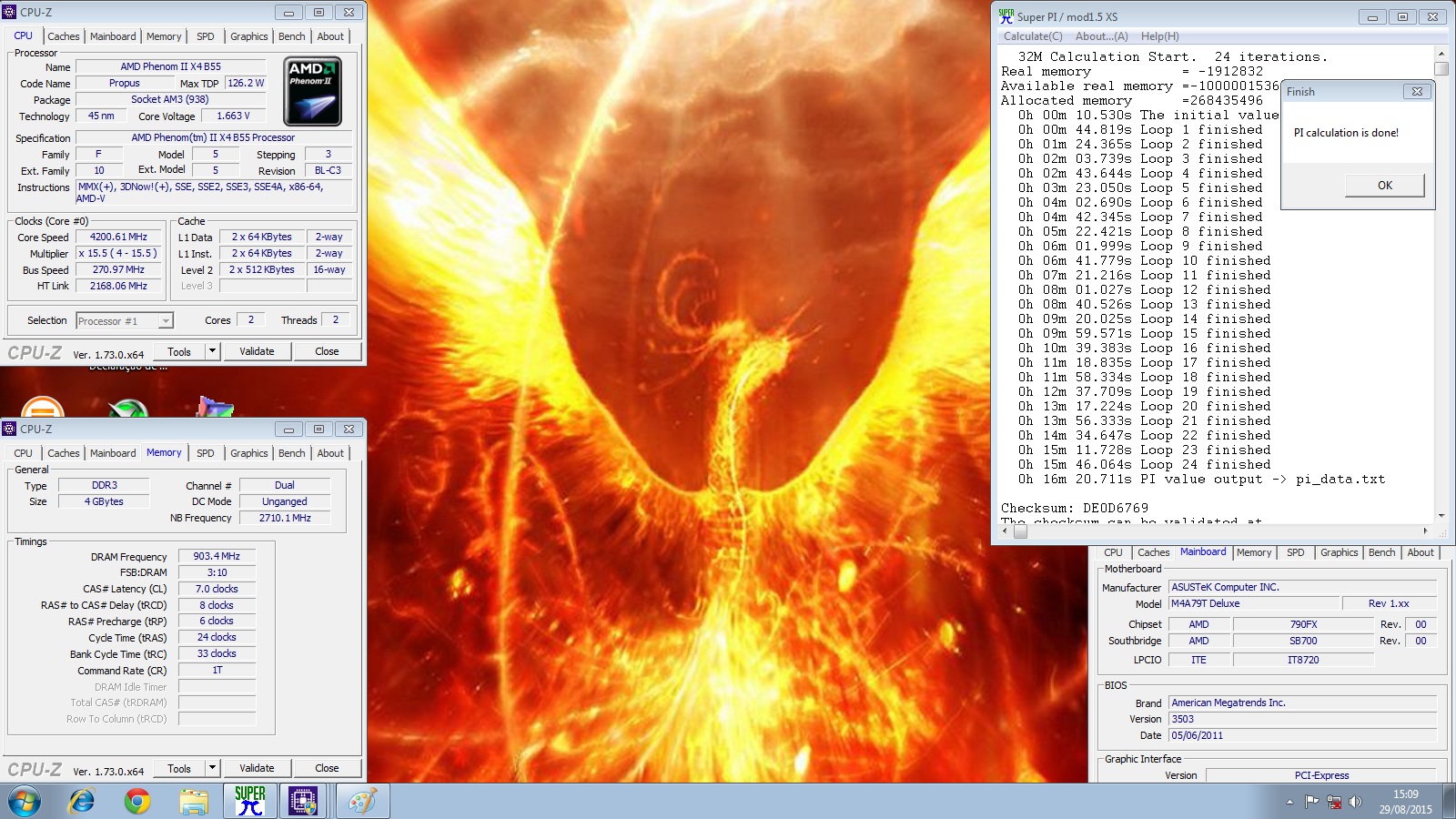Open Caches tab in top CPU-Z window
1456x819 pixels.
(x=64, y=36)
